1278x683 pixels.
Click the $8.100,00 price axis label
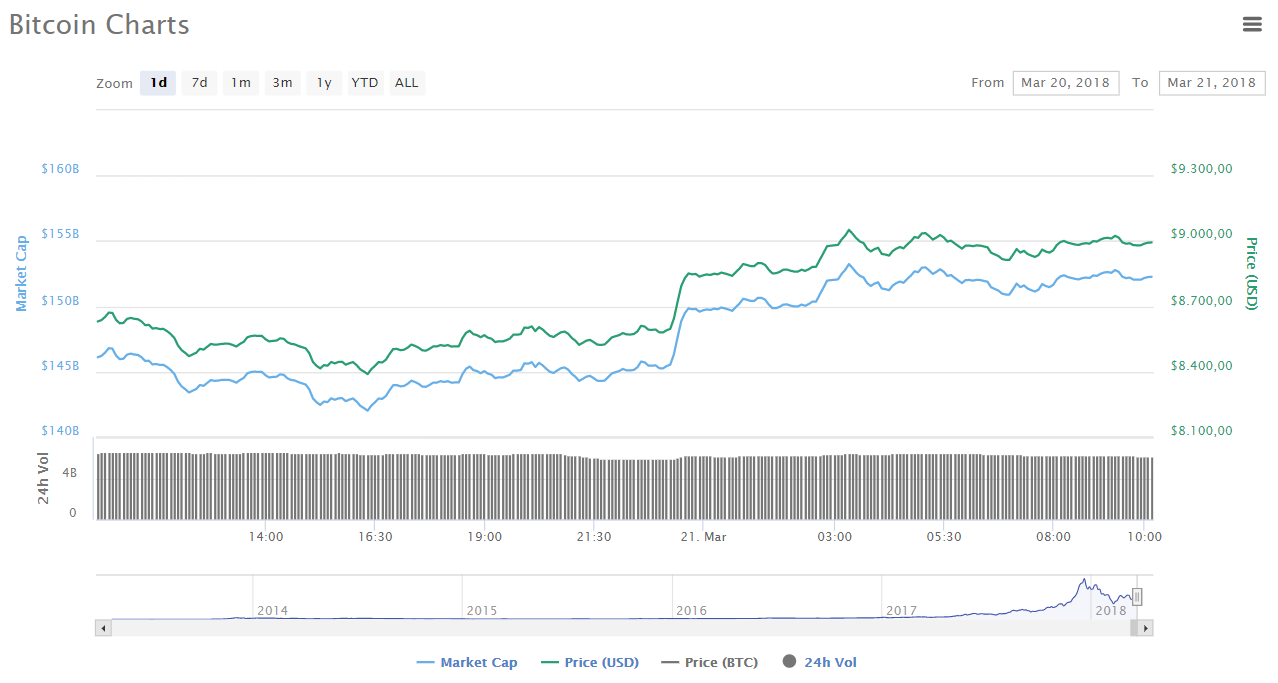point(1201,431)
